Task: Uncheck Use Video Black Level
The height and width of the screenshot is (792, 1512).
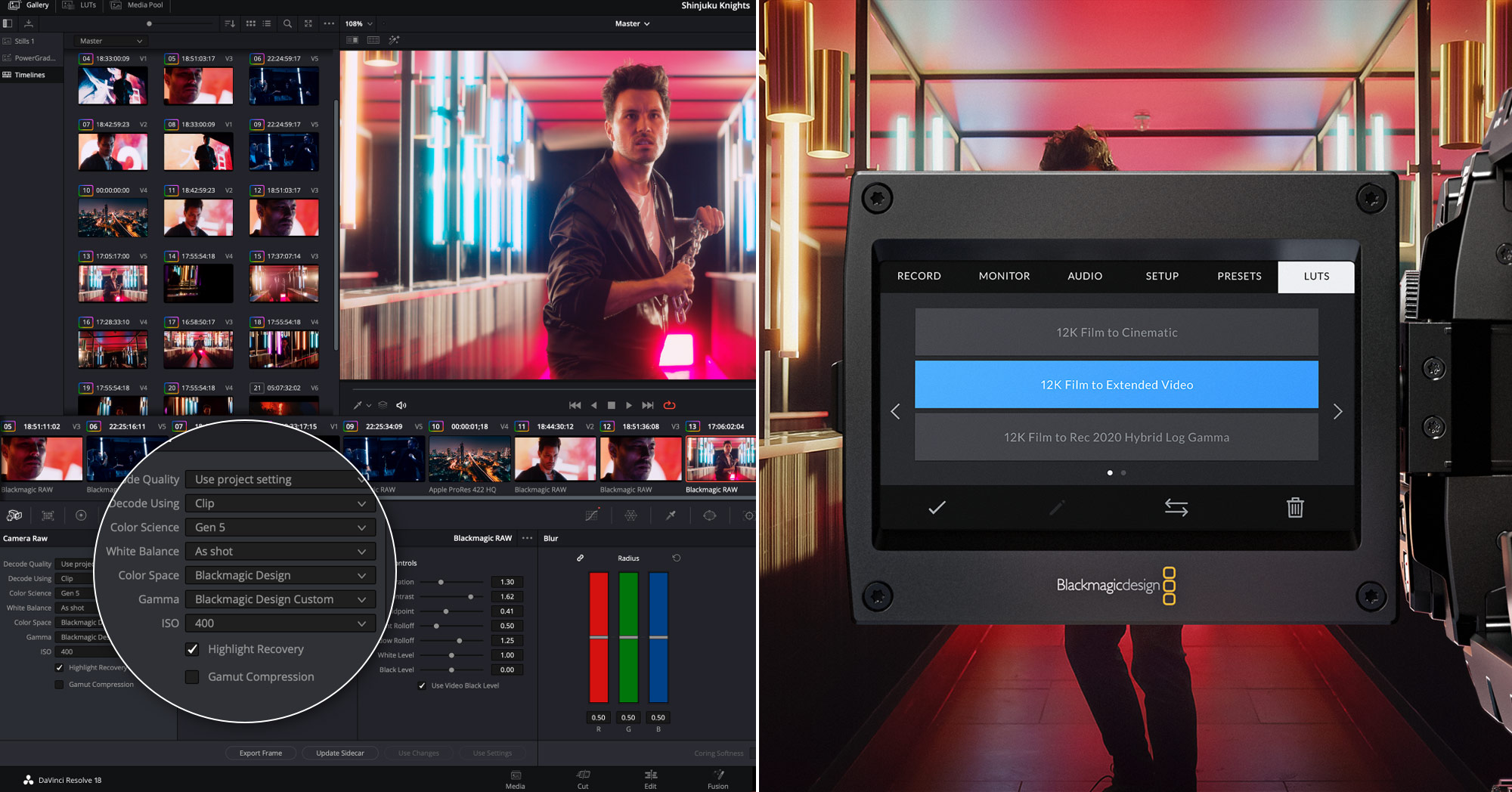Action: pyautogui.click(x=421, y=685)
